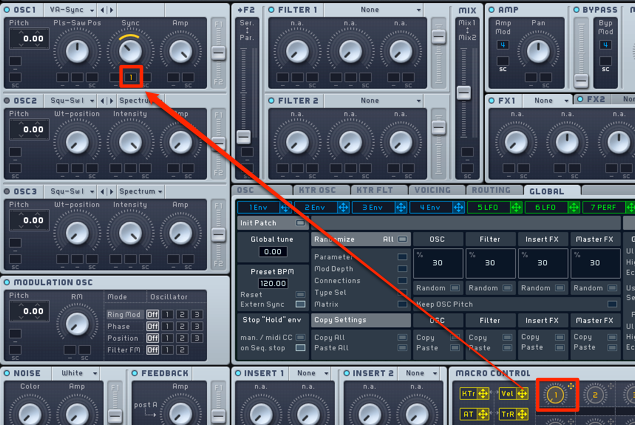Click the Preset BPM 120.00 field
Viewport: 635px width, 425px height.
pos(273,283)
